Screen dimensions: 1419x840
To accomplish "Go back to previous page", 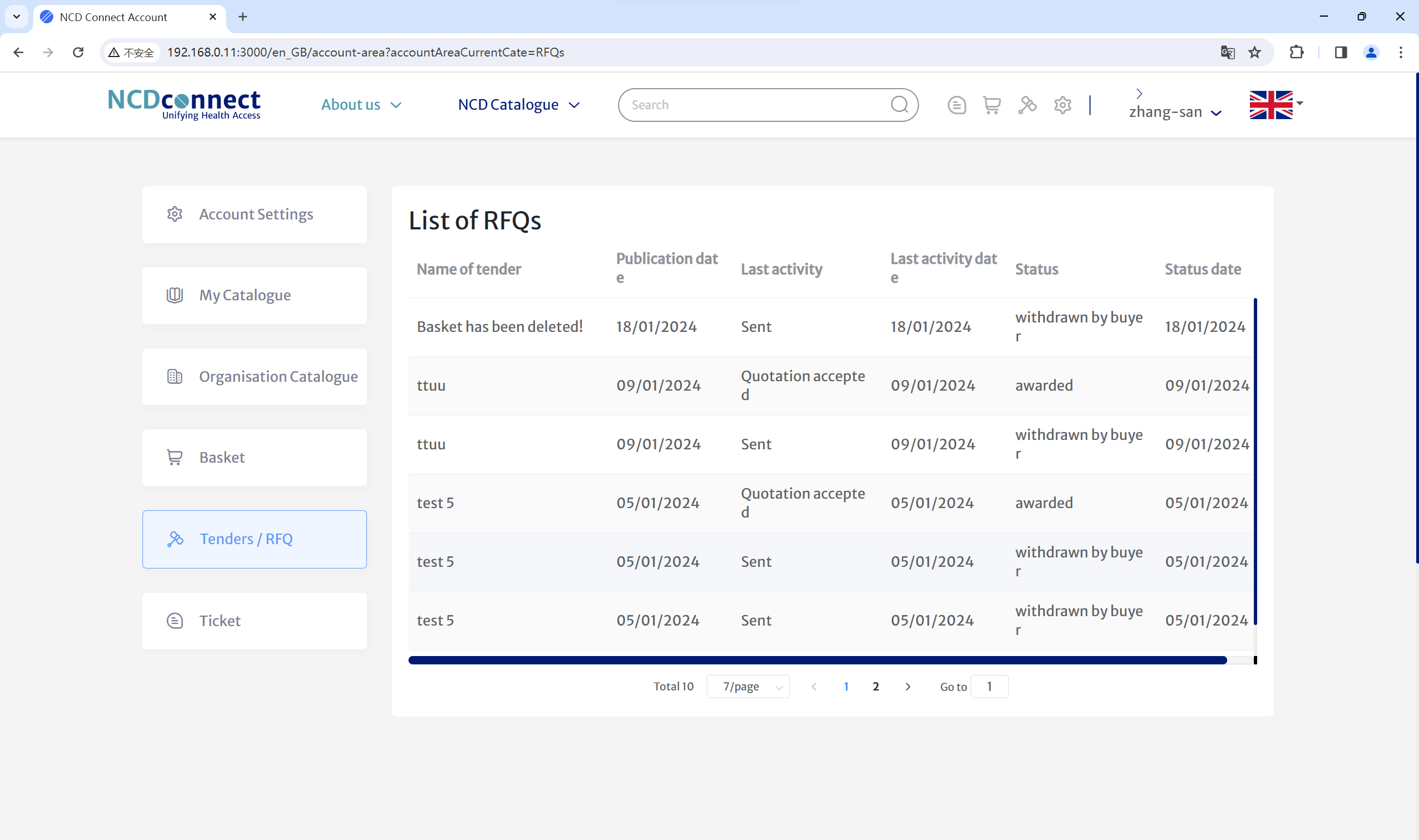I will [19, 52].
